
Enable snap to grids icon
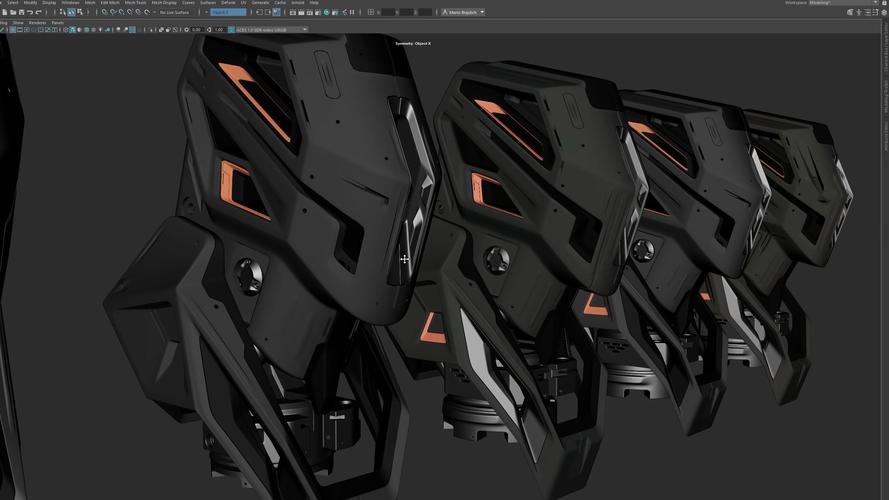tap(105, 12)
